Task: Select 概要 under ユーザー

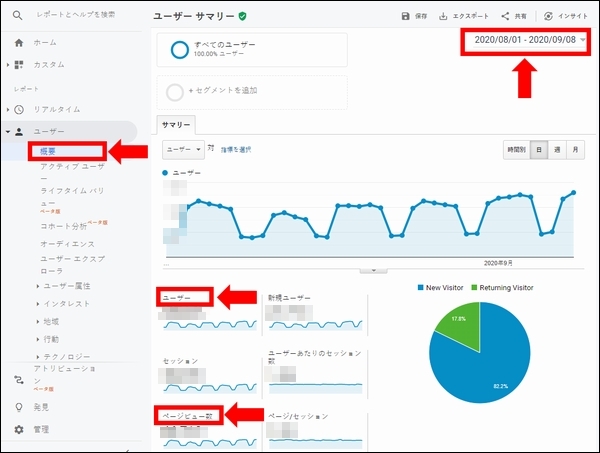Action: (48, 152)
